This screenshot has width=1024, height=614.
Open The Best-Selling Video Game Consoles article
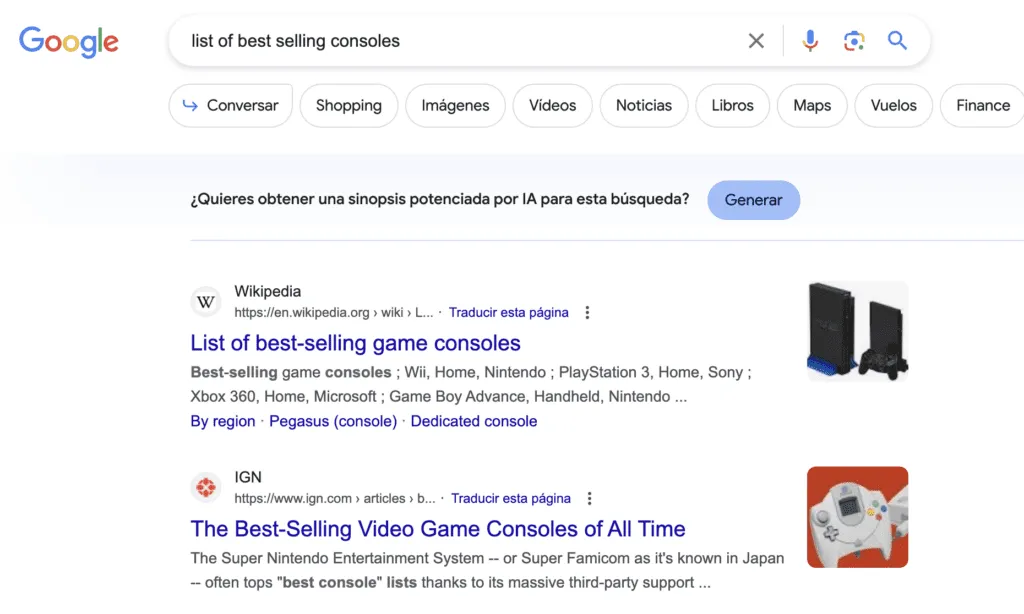[x=438, y=528]
